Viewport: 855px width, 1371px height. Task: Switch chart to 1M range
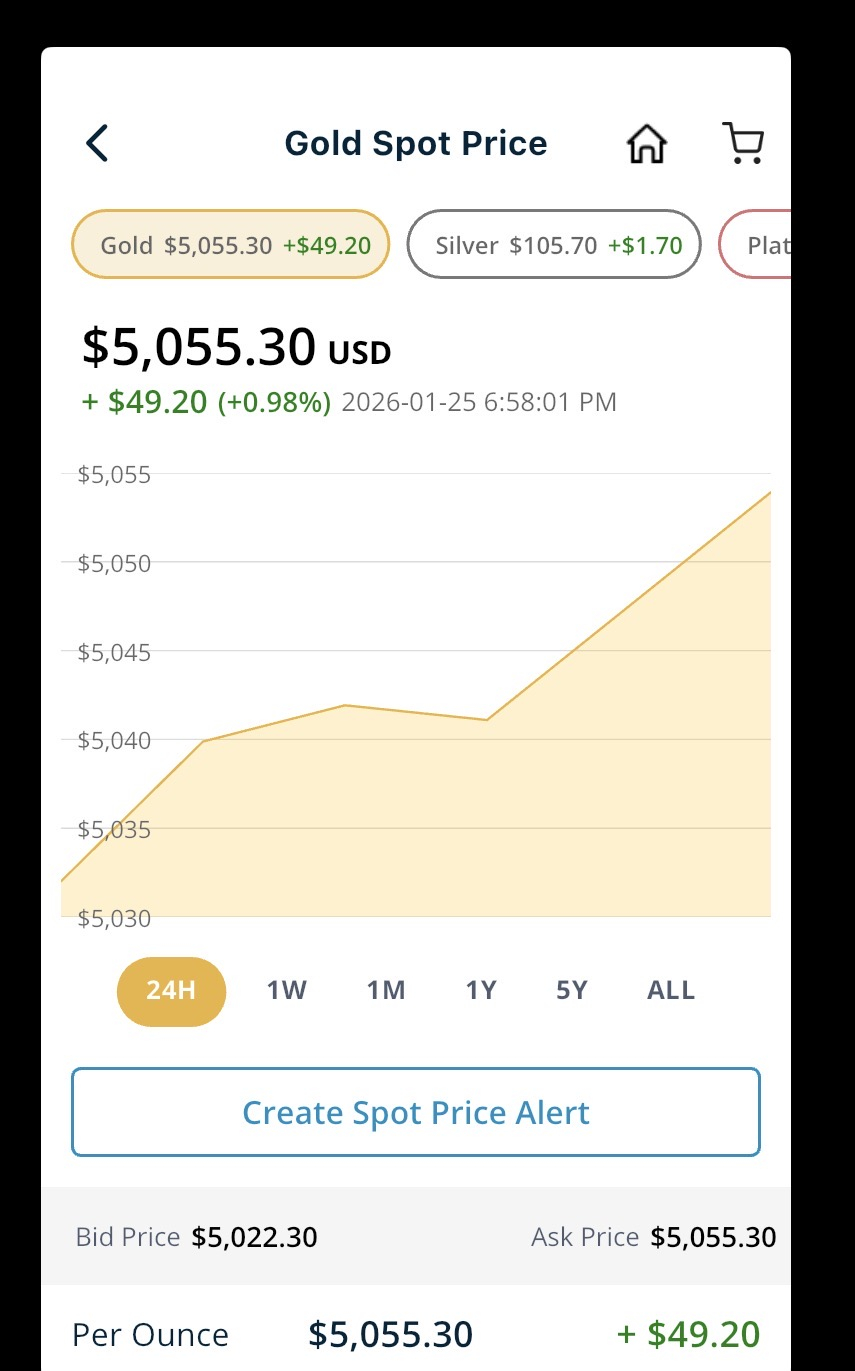pos(385,991)
